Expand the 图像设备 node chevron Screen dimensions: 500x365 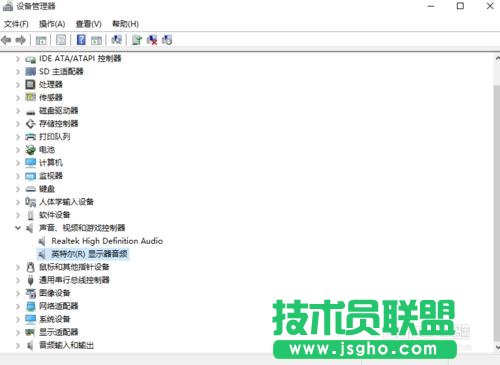(18, 293)
